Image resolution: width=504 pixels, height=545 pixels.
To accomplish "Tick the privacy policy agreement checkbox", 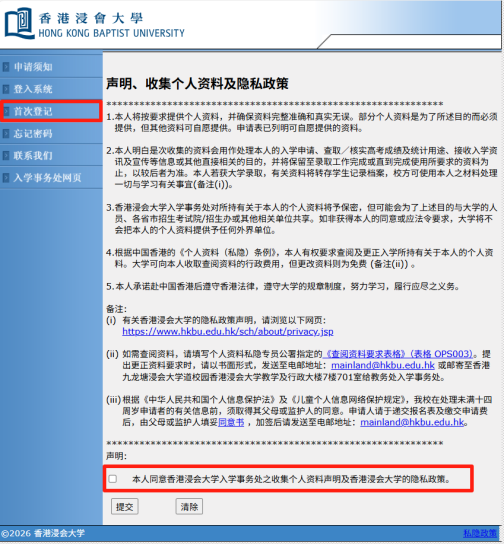I will coord(113,479).
